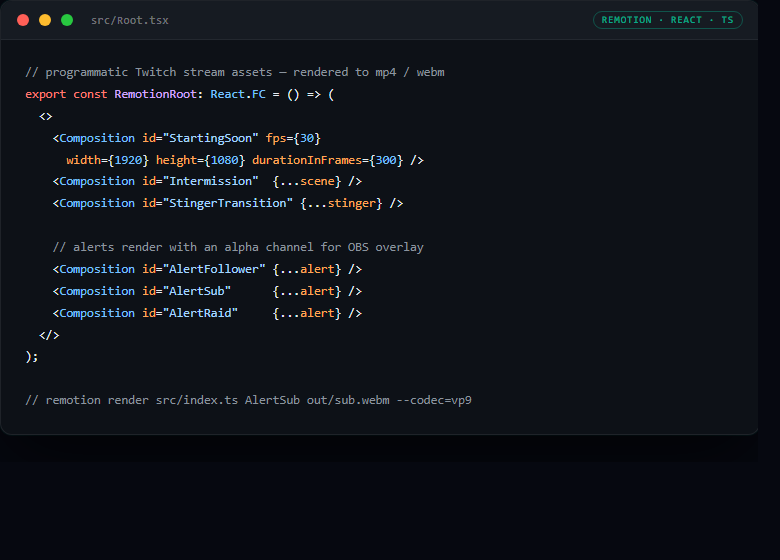Click the {...stinger} spread
Screen dimensions: 780x560
point(341,203)
